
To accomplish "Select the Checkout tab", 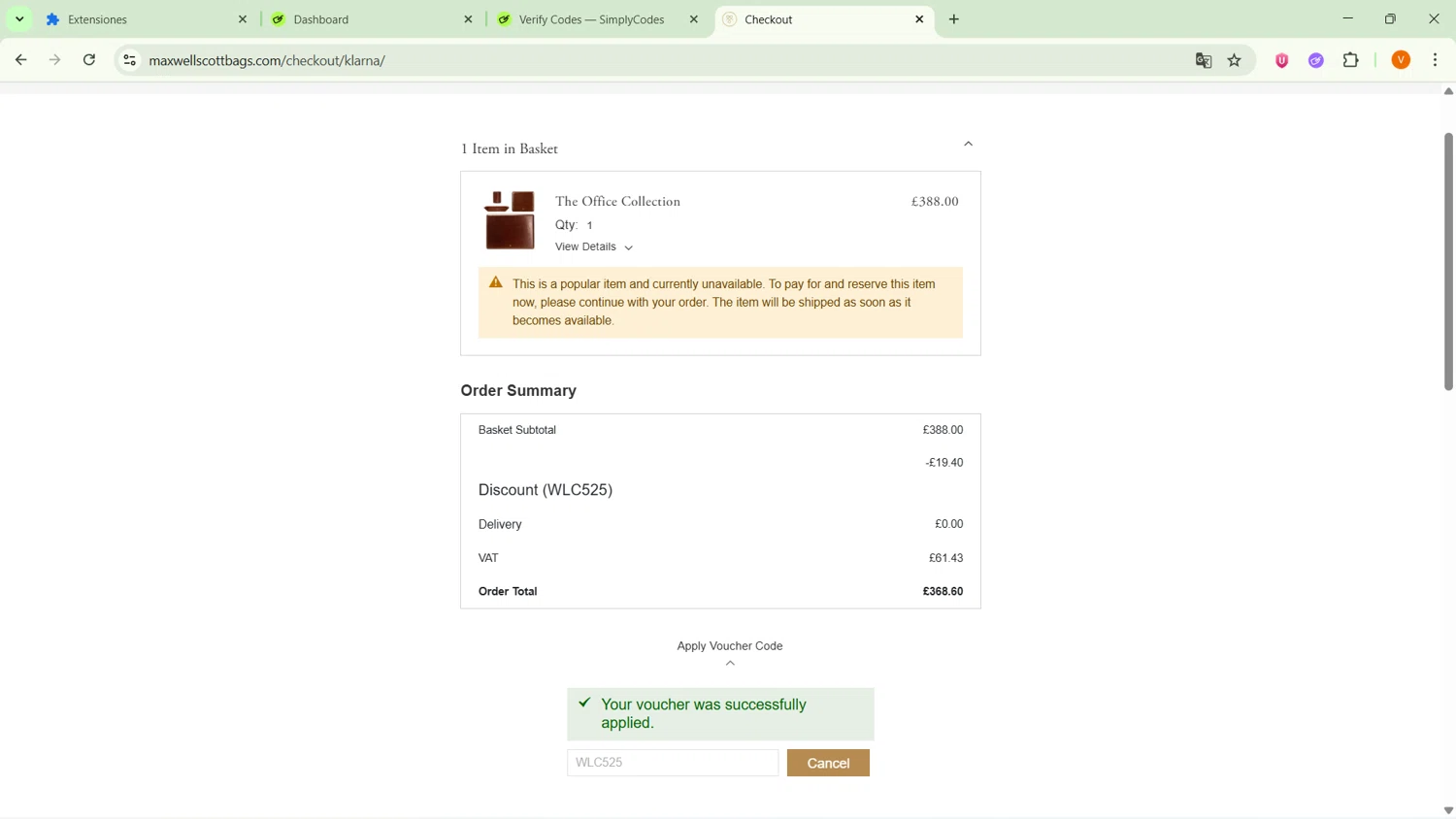I will [x=824, y=19].
